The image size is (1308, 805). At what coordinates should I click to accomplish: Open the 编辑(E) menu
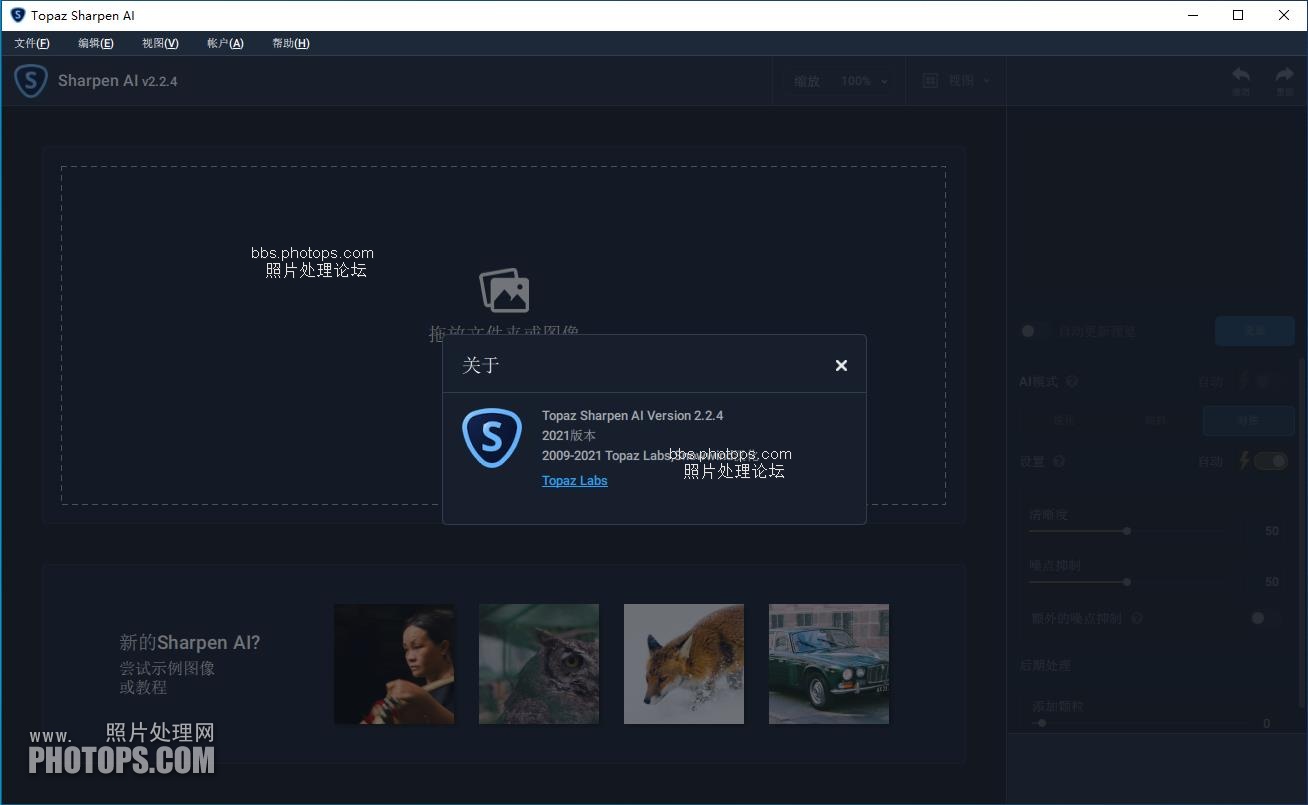click(x=96, y=43)
